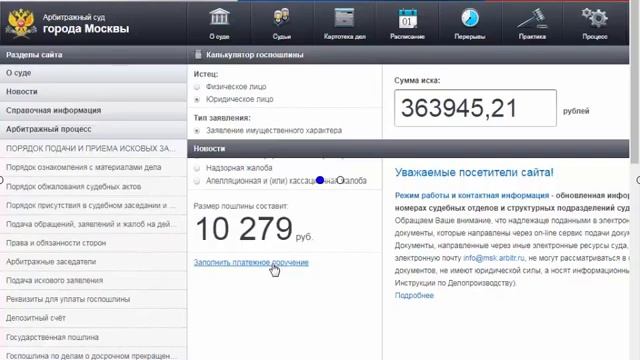This screenshot has height=360, width=640.
Task: Select the 'Надзорная жалоба' radio button
Action: pyautogui.click(x=197, y=168)
